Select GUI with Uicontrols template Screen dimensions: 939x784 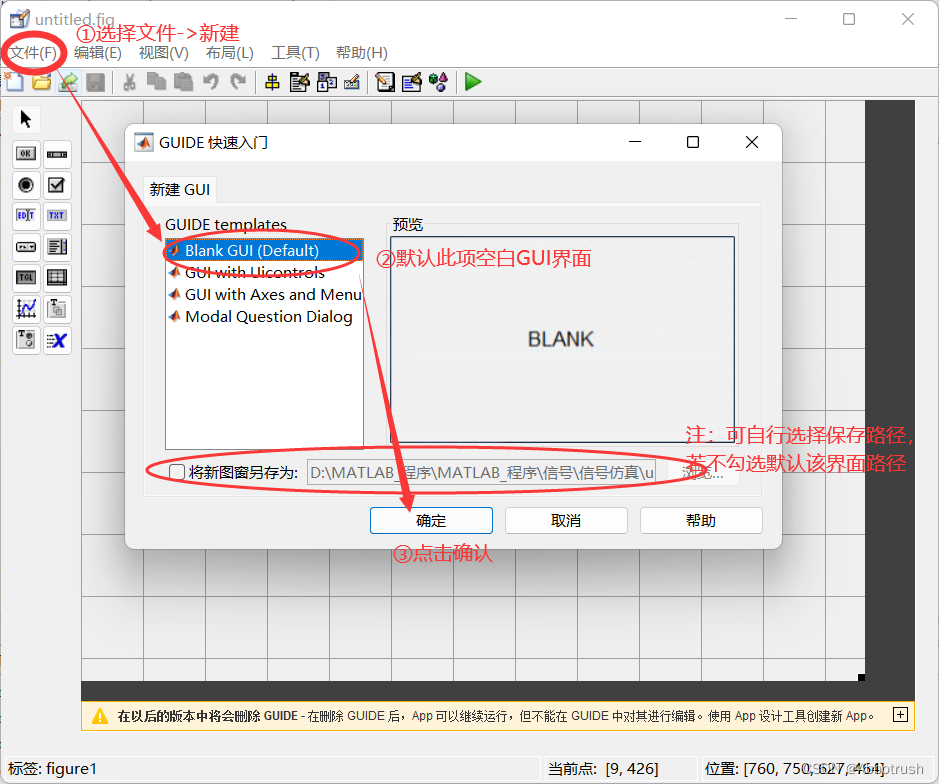(x=264, y=273)
